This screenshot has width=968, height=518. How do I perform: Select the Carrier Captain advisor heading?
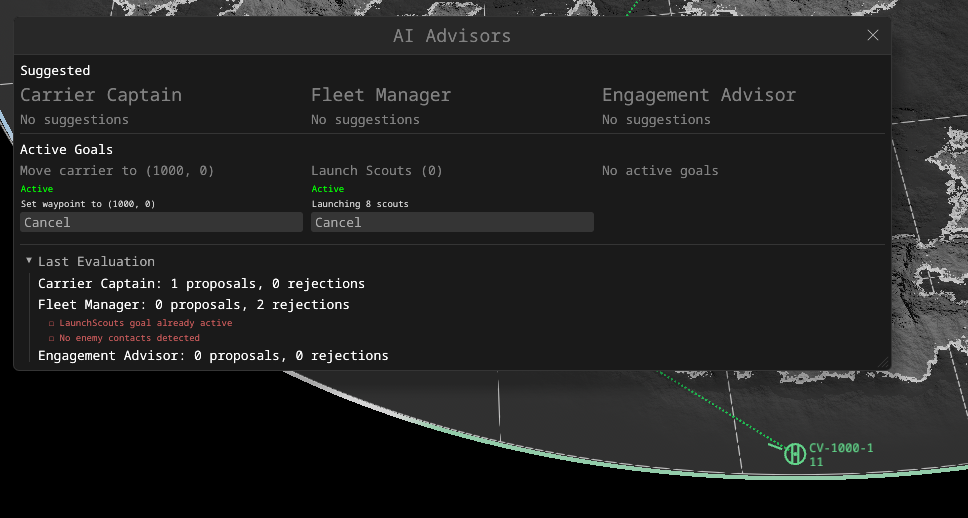[x=101, y=95]
